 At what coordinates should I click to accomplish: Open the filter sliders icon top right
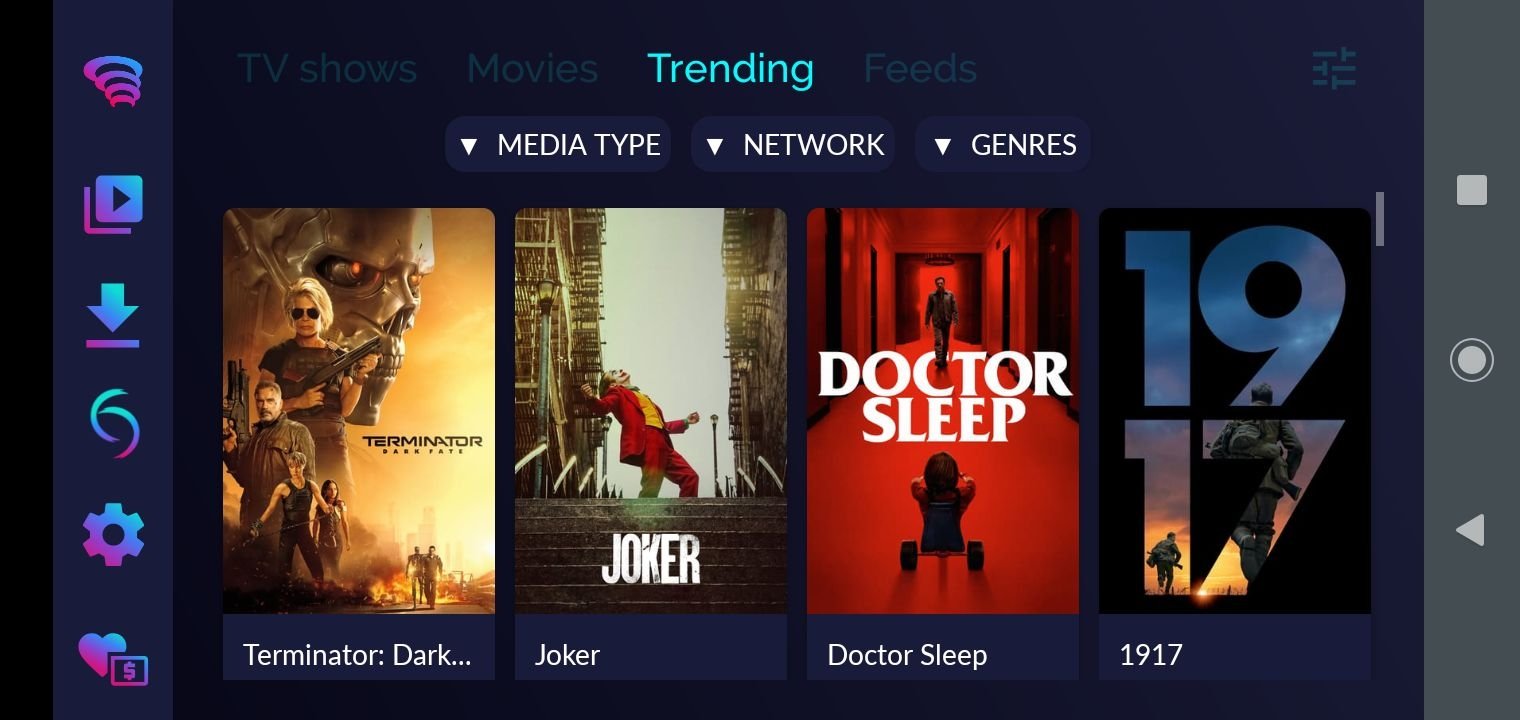click(1334, 68)
